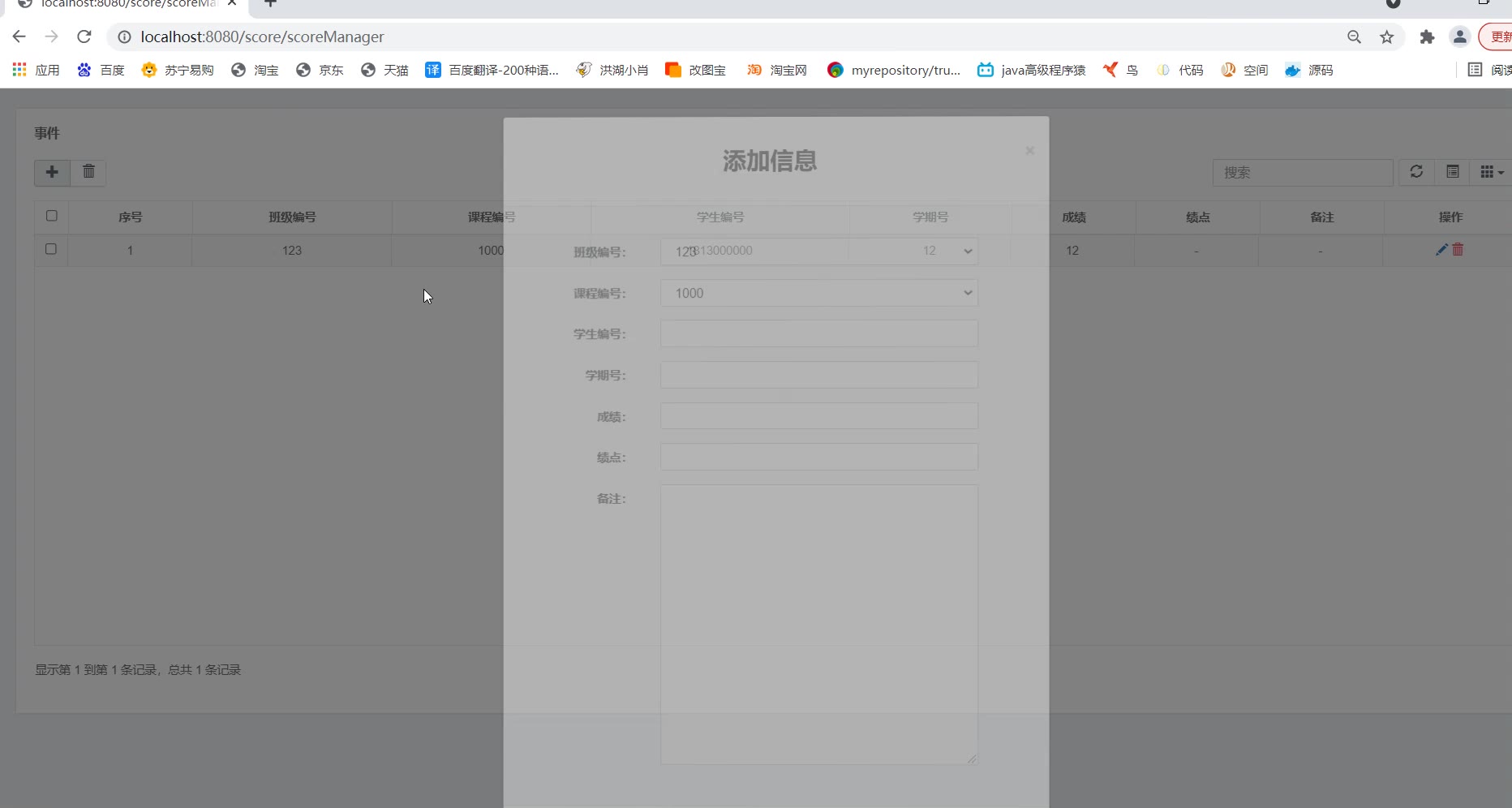Click the record count text 显示第 1 到第 1 条记录
This screenshot has height=808, width=1512.
pyautogui.click(x=138, y=670)
